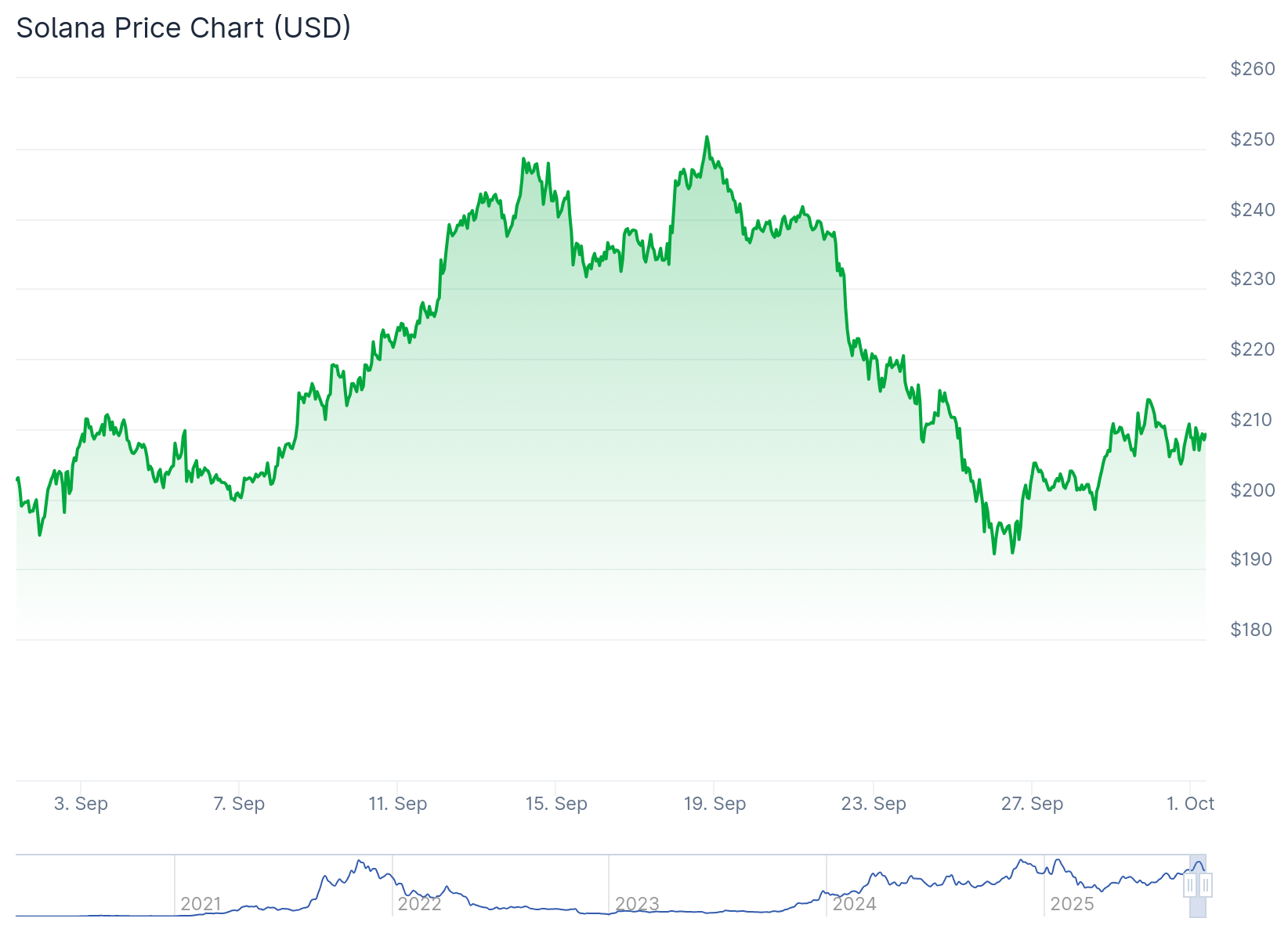The height and width of the screenshot is (940, 1288).
Task: Click the $180 price axis label
Action: click(1251, 630)
